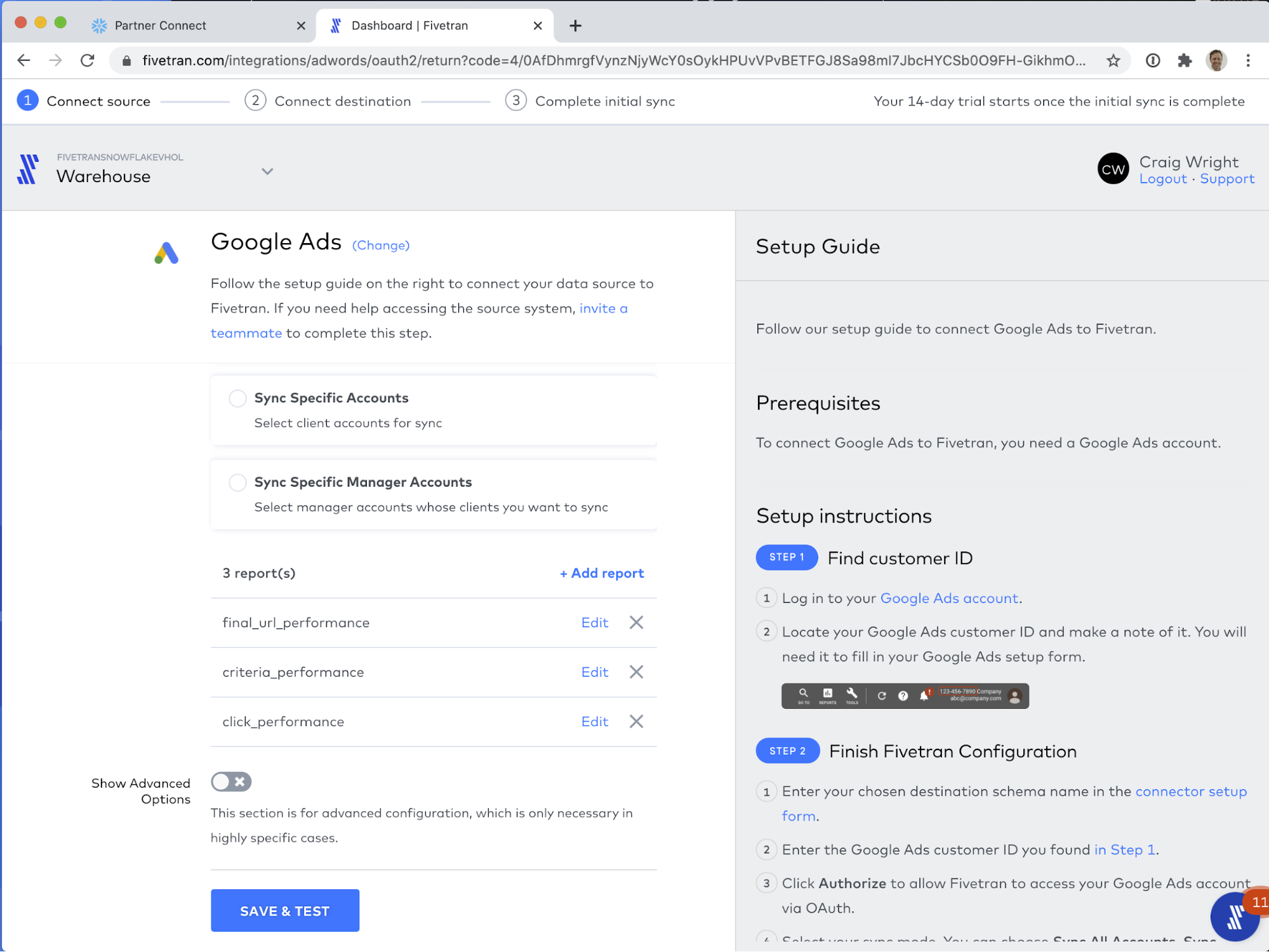Viewport: 1269px width, 952px height.
Task: Remove the final_url_performance report with X
Action: coord(636,623)
